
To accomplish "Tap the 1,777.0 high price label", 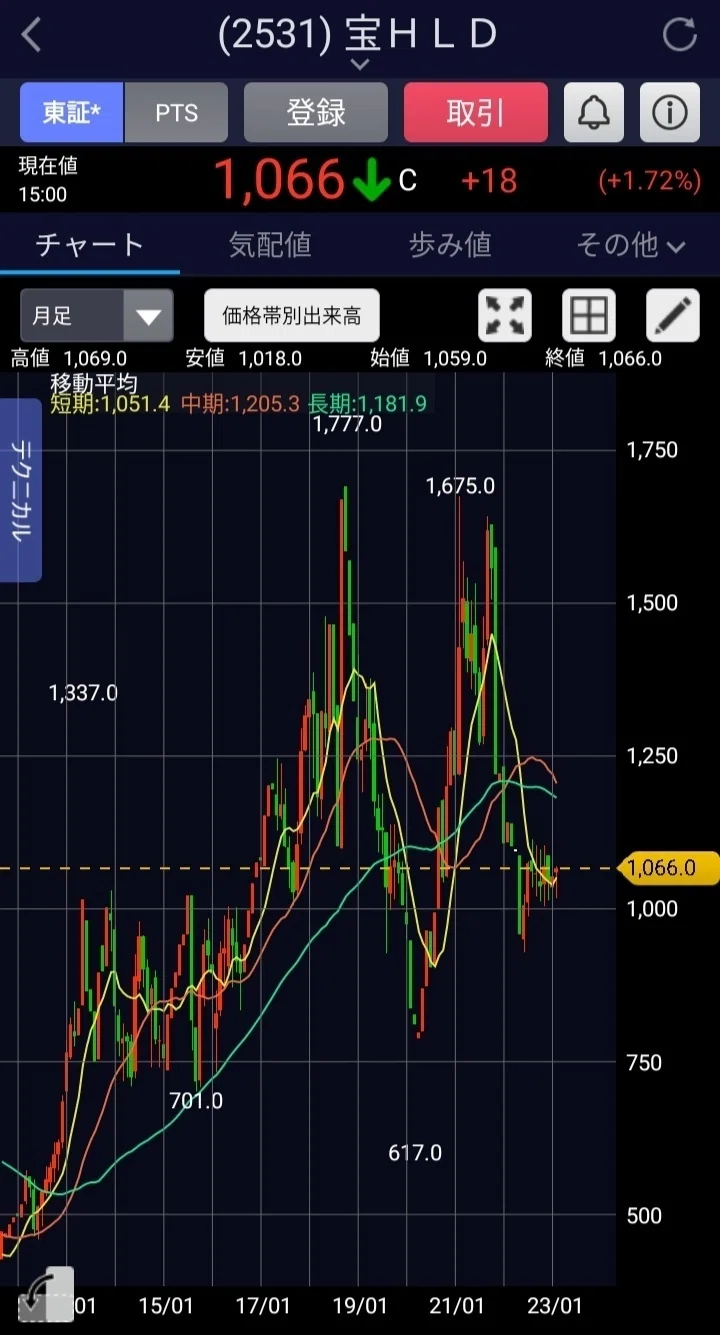I will [x=347, y=424].
